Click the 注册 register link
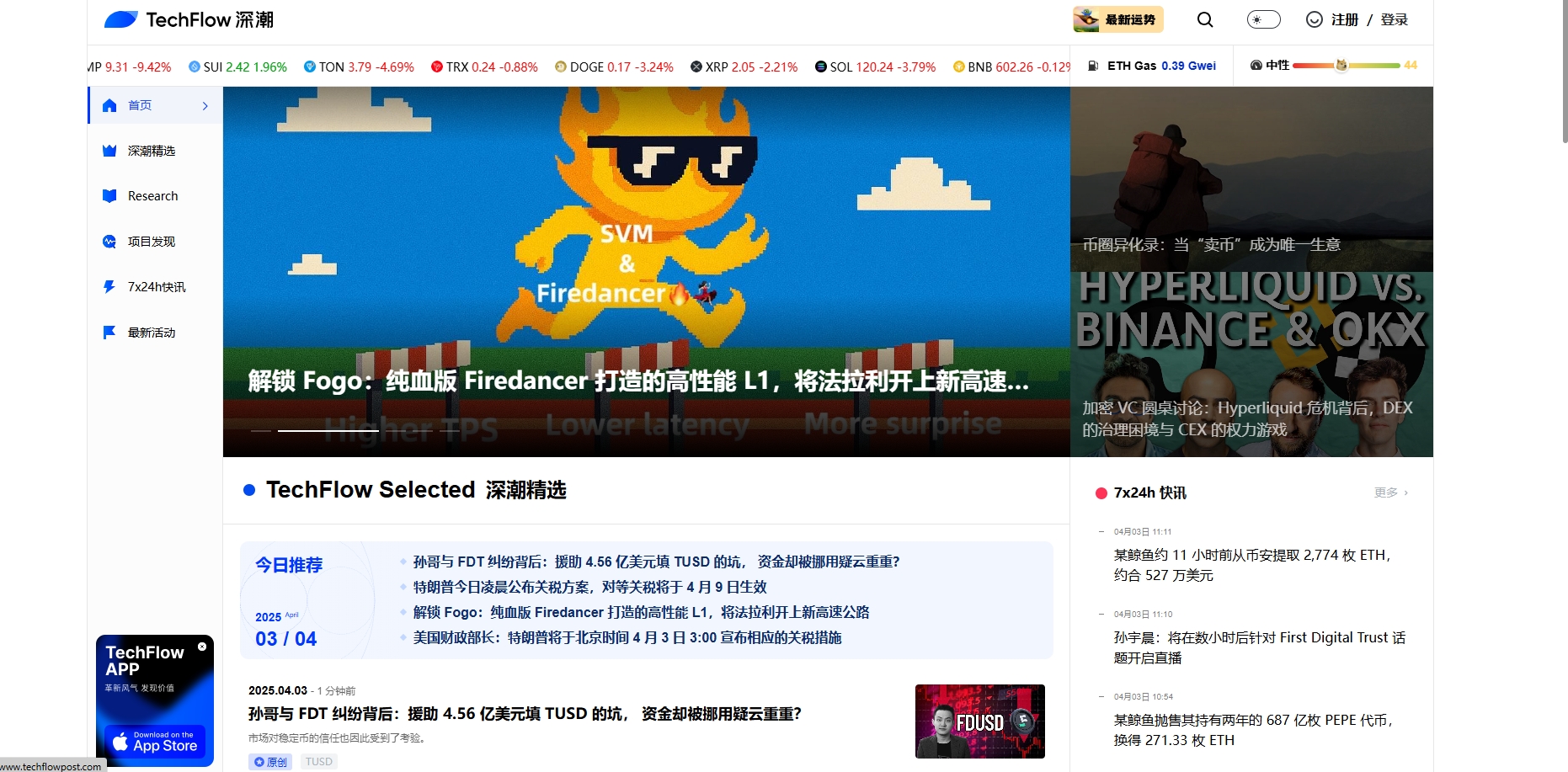Image resolution: width=1568 pixels, height=772 pixels. pyautogui.click(x=1344, y=19)
